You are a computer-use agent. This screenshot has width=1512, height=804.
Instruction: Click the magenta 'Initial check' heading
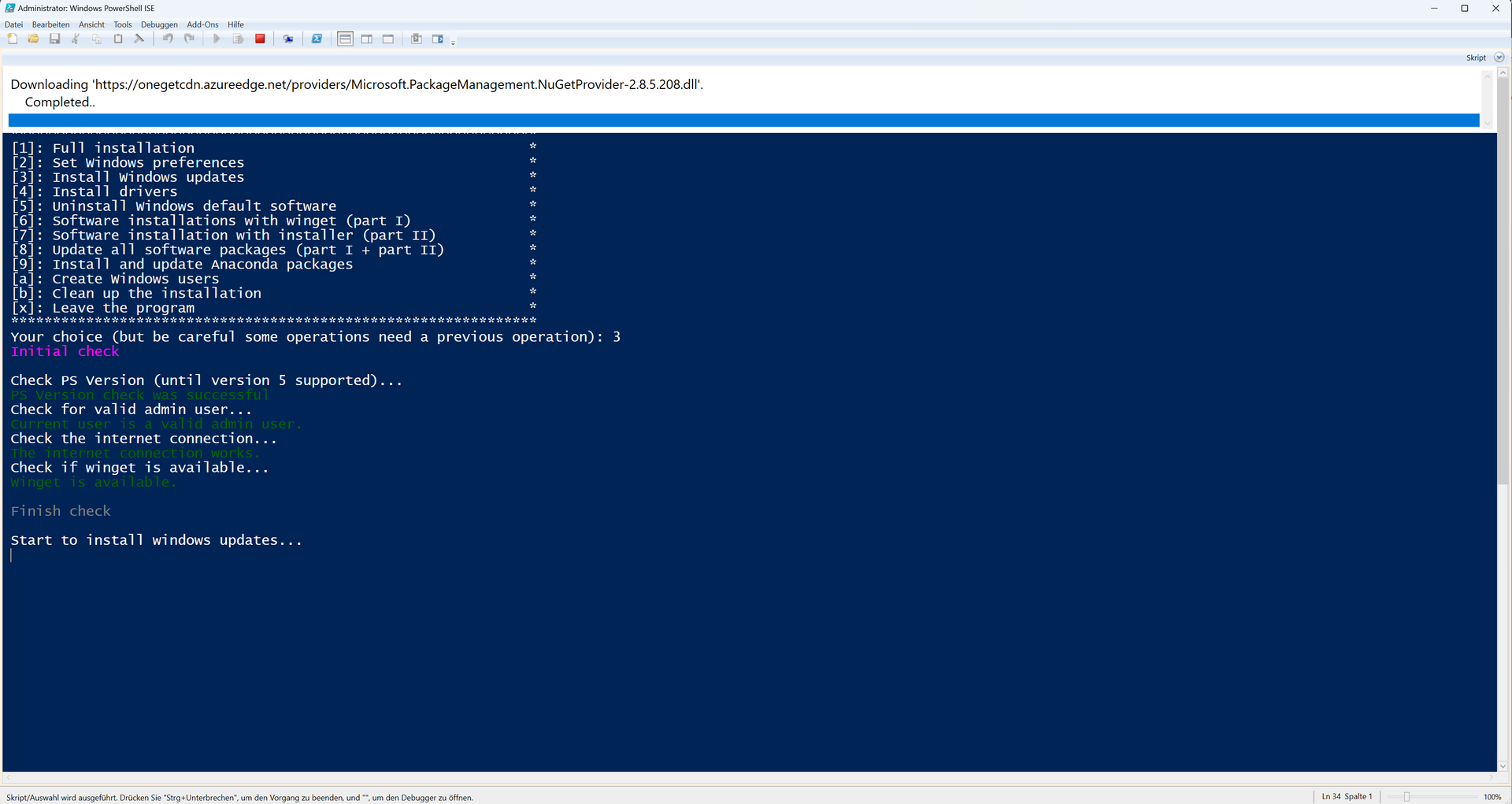click(65, 352)
